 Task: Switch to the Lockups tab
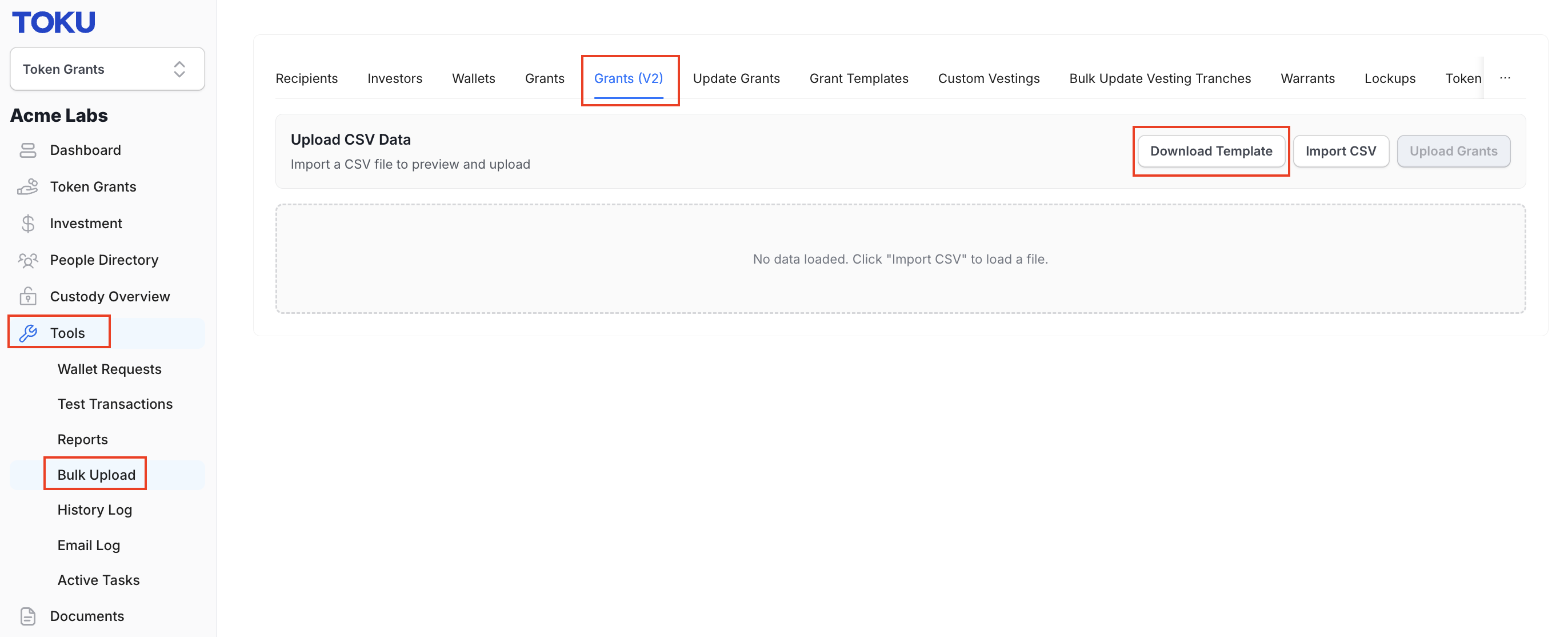point(1390,78)
